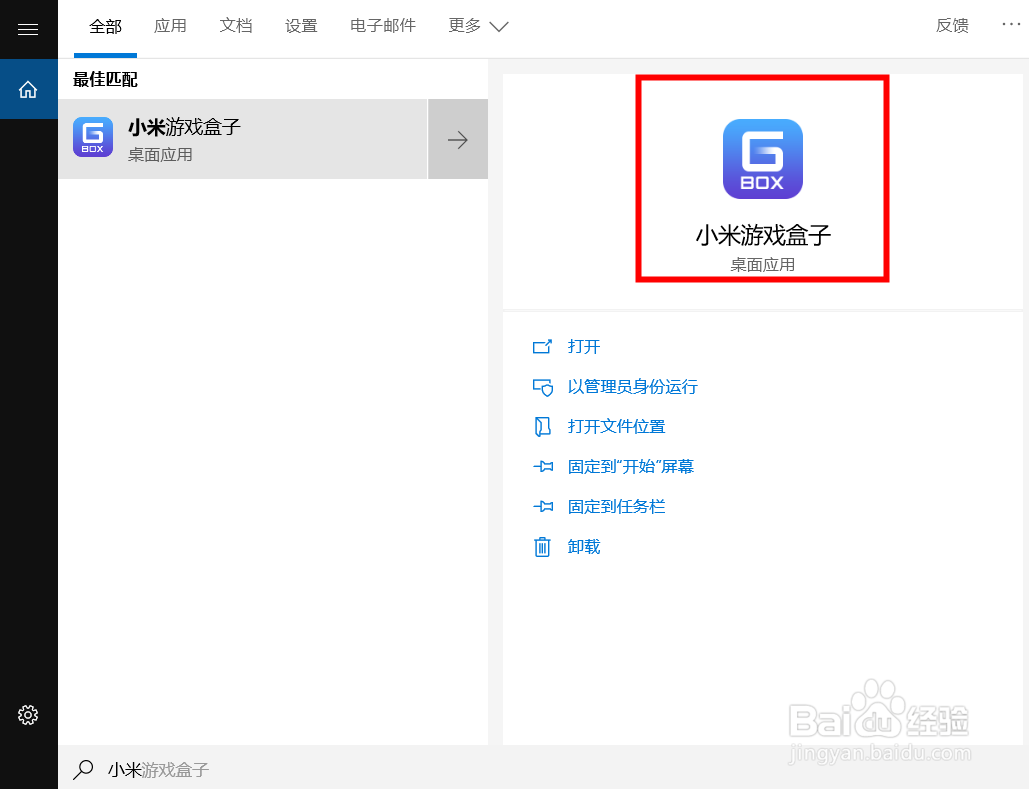This screenshot has width=1029, height=789.
Task: Select the 小米游戏盒子 best match result
Action: [x=243, y=139]
